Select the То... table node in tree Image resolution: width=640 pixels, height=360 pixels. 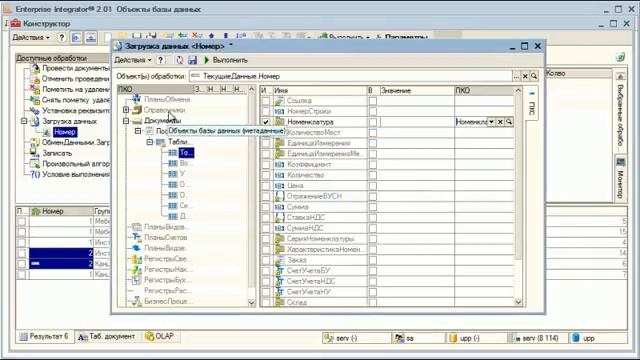[x=186, y=153]
